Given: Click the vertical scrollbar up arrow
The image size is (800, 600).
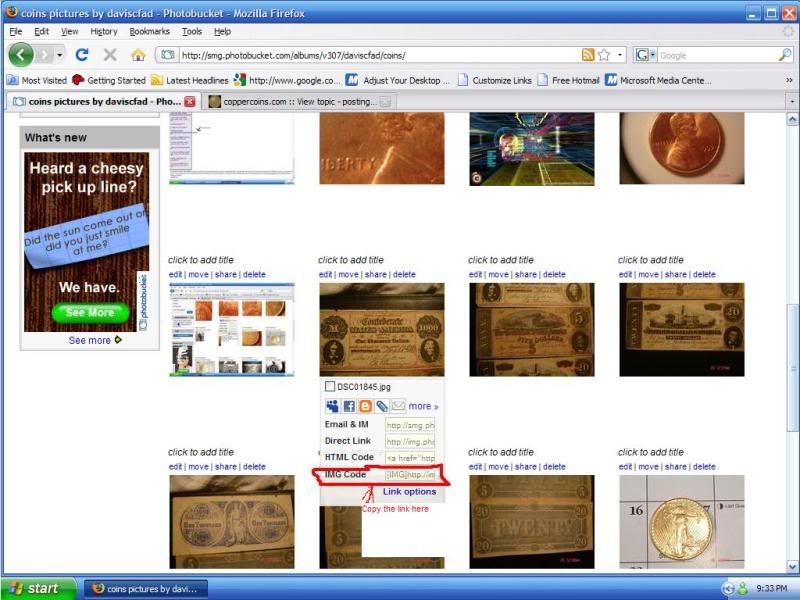Looking at the screenshot, I should (792, 119).
